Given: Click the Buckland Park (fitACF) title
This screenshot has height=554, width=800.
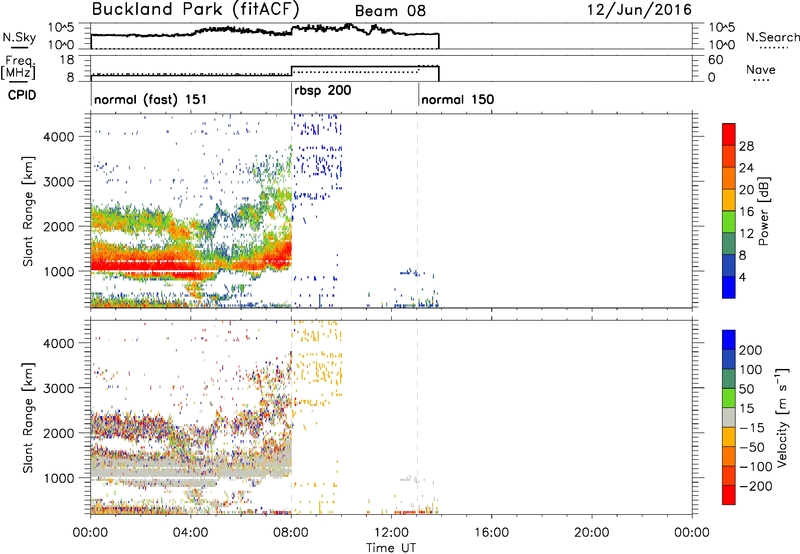Looking at the screenshot, I should pyautogui.click(x=195, y=10).
